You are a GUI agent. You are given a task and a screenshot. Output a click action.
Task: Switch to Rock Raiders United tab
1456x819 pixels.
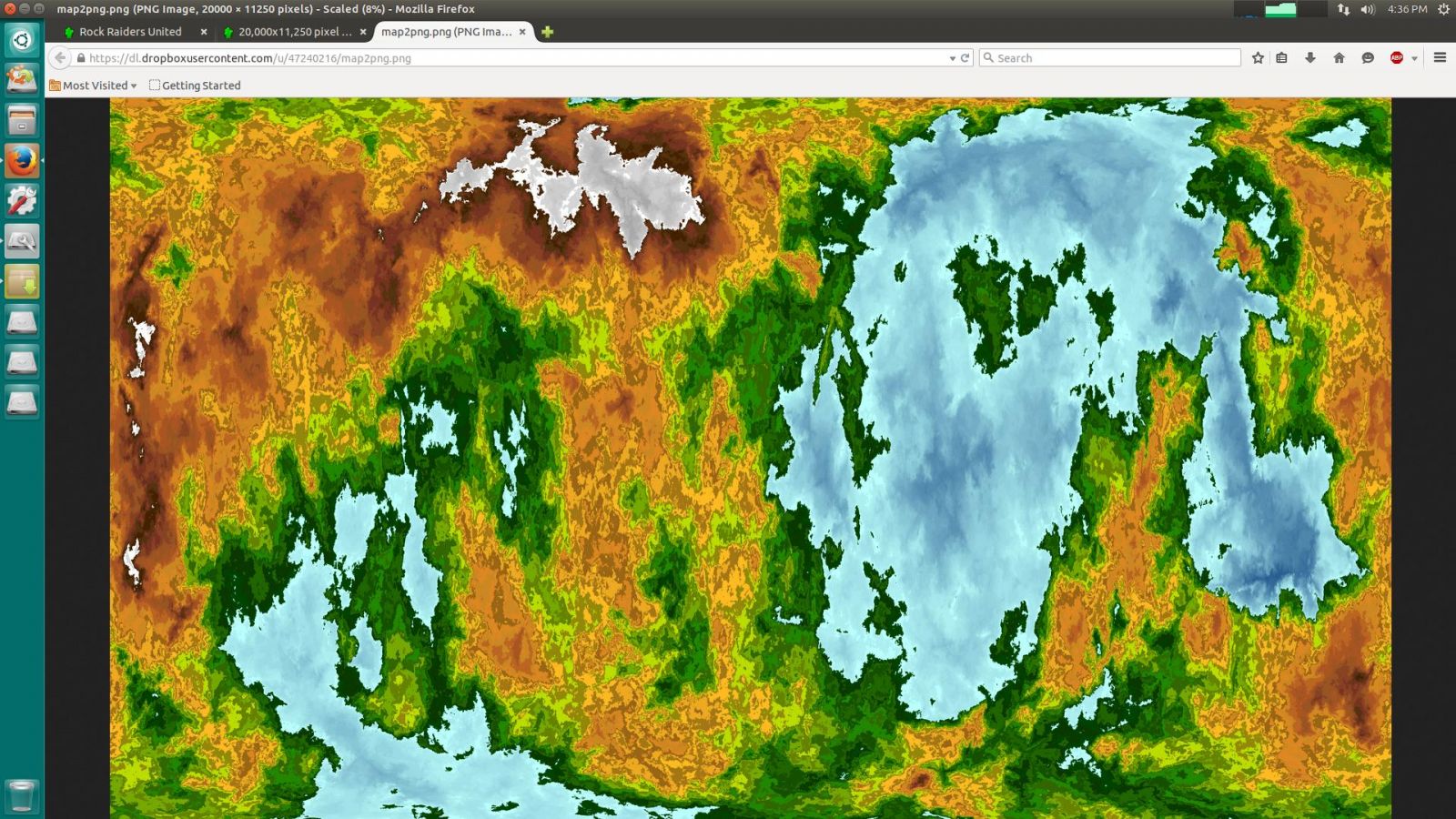tap(129, 32)
